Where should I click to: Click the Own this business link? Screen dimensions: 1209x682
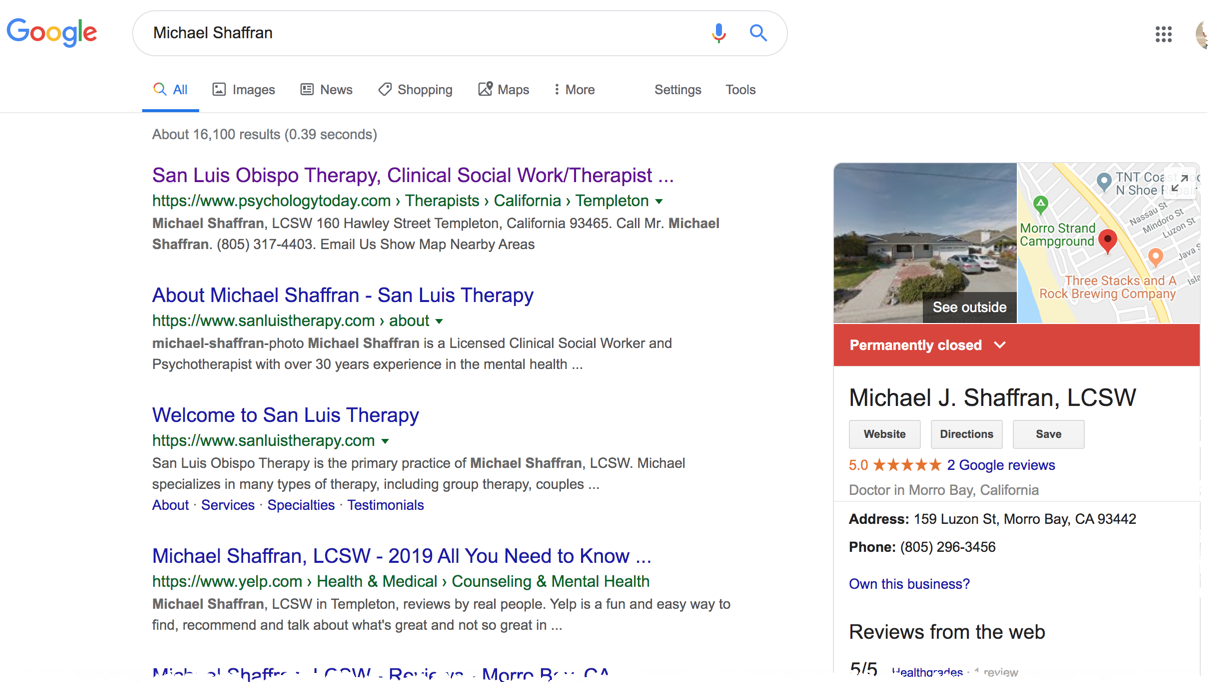pyautogui.click(x=909, y=584)
